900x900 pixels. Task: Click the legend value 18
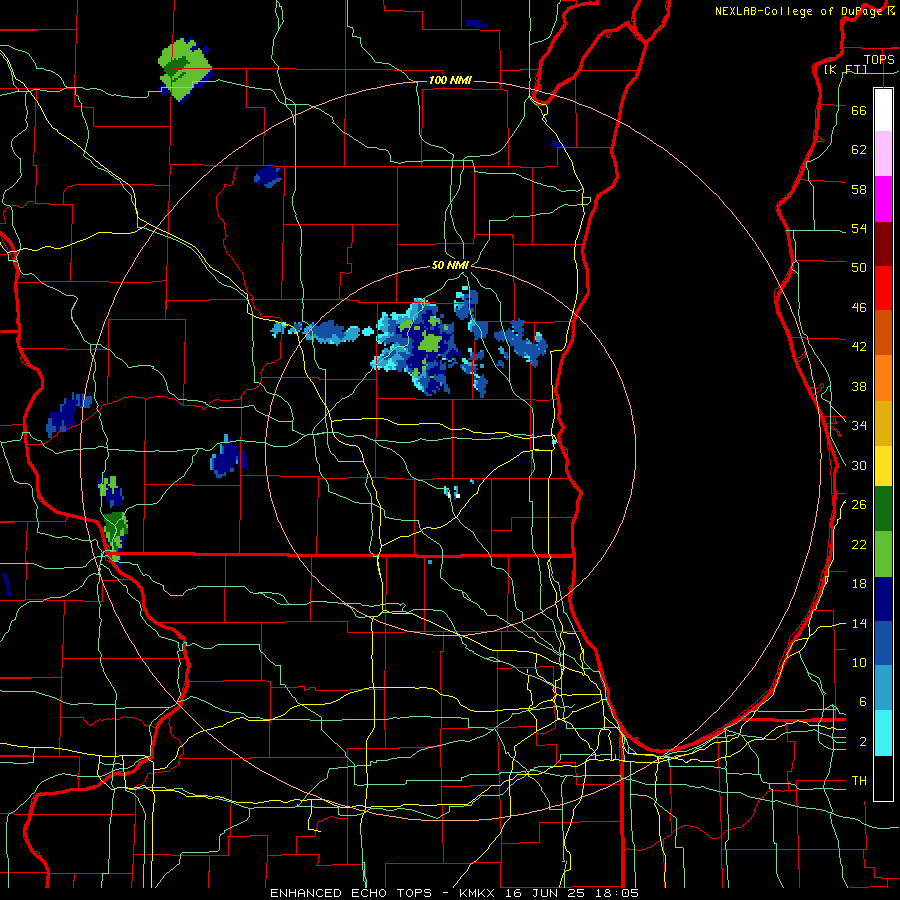pos(859,584)
